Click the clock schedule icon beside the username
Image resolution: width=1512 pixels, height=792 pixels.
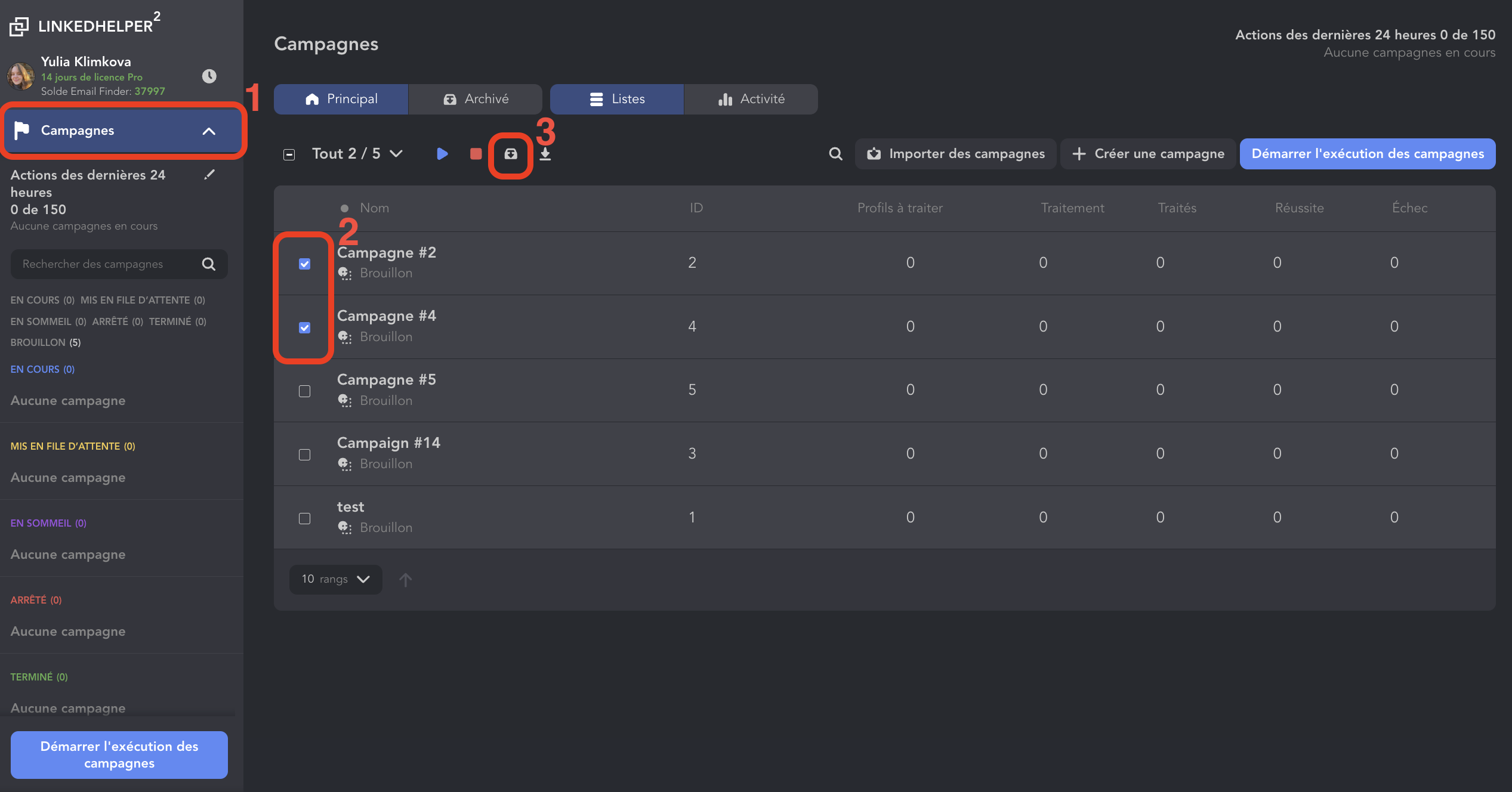point(209,76)
